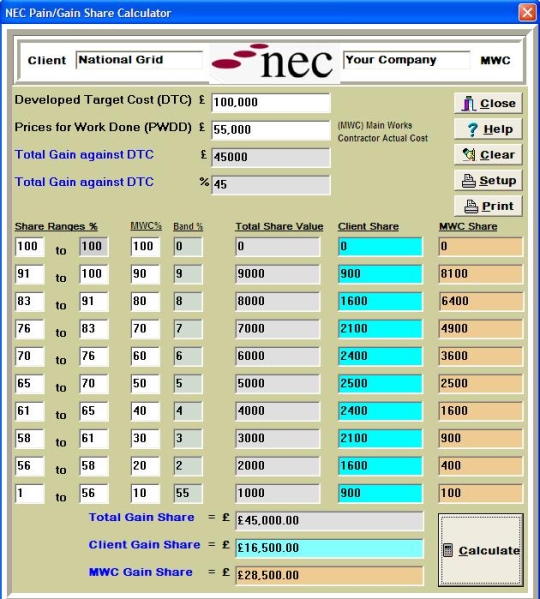Click share range start field 70
Viewport: 540px width, 599px height.
click(29, 356)
